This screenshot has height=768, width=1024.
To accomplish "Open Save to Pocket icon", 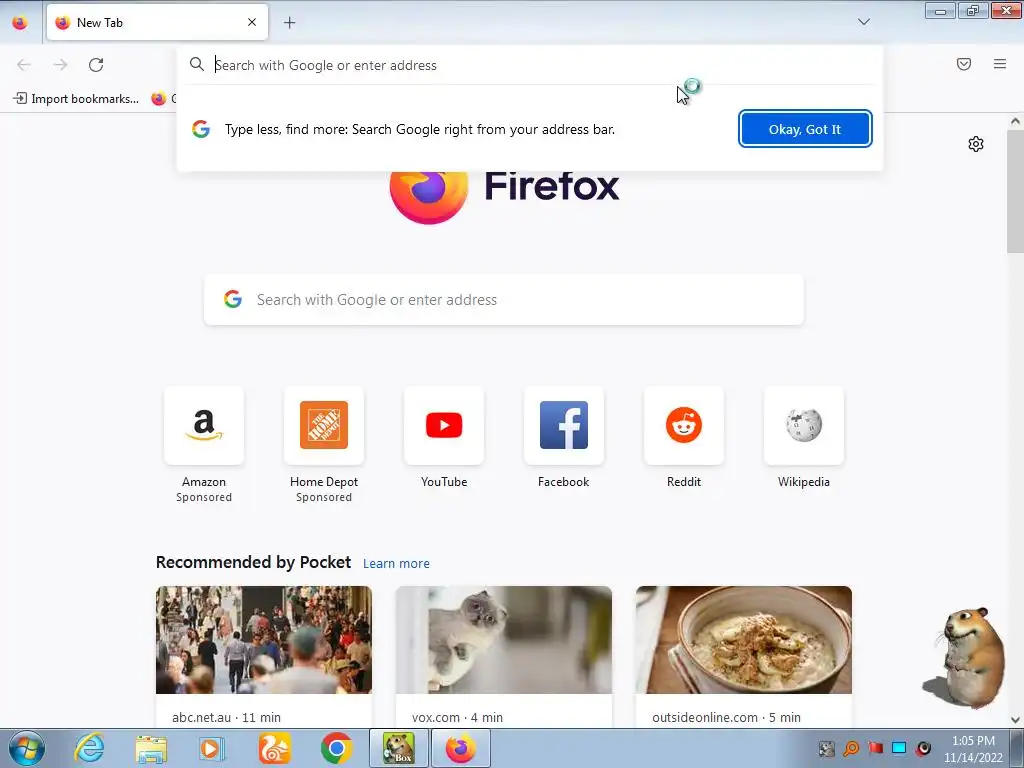I will (964, 64).
